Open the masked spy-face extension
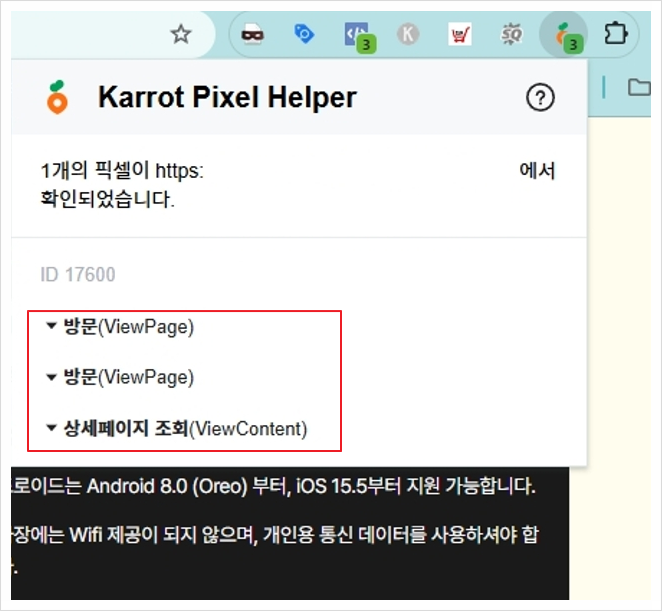 point(252,34)
